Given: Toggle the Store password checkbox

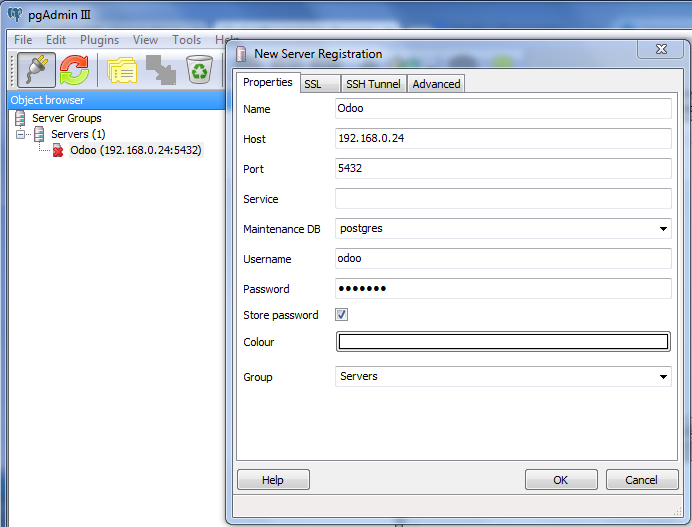Looking at the screenshot, I should click(341, 315).
